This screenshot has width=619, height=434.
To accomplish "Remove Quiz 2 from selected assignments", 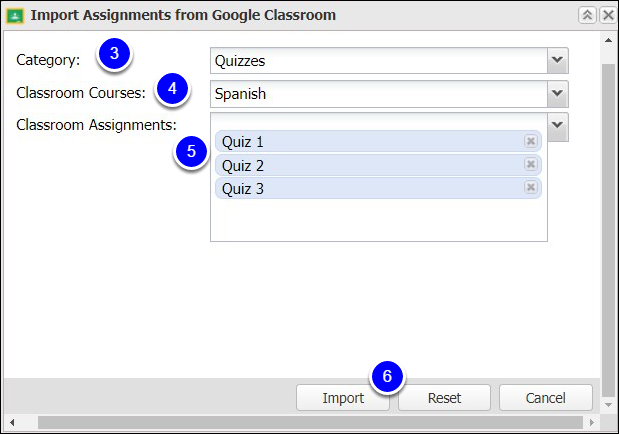I will click(x=531, y=164).
